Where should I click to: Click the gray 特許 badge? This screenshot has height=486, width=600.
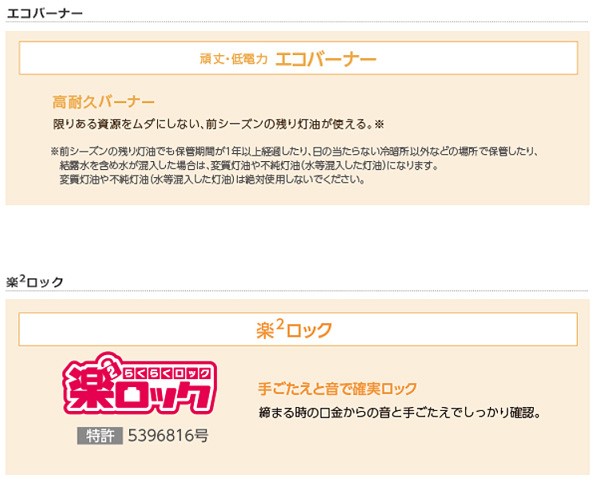pyautogui.click(x=100, y=436)
